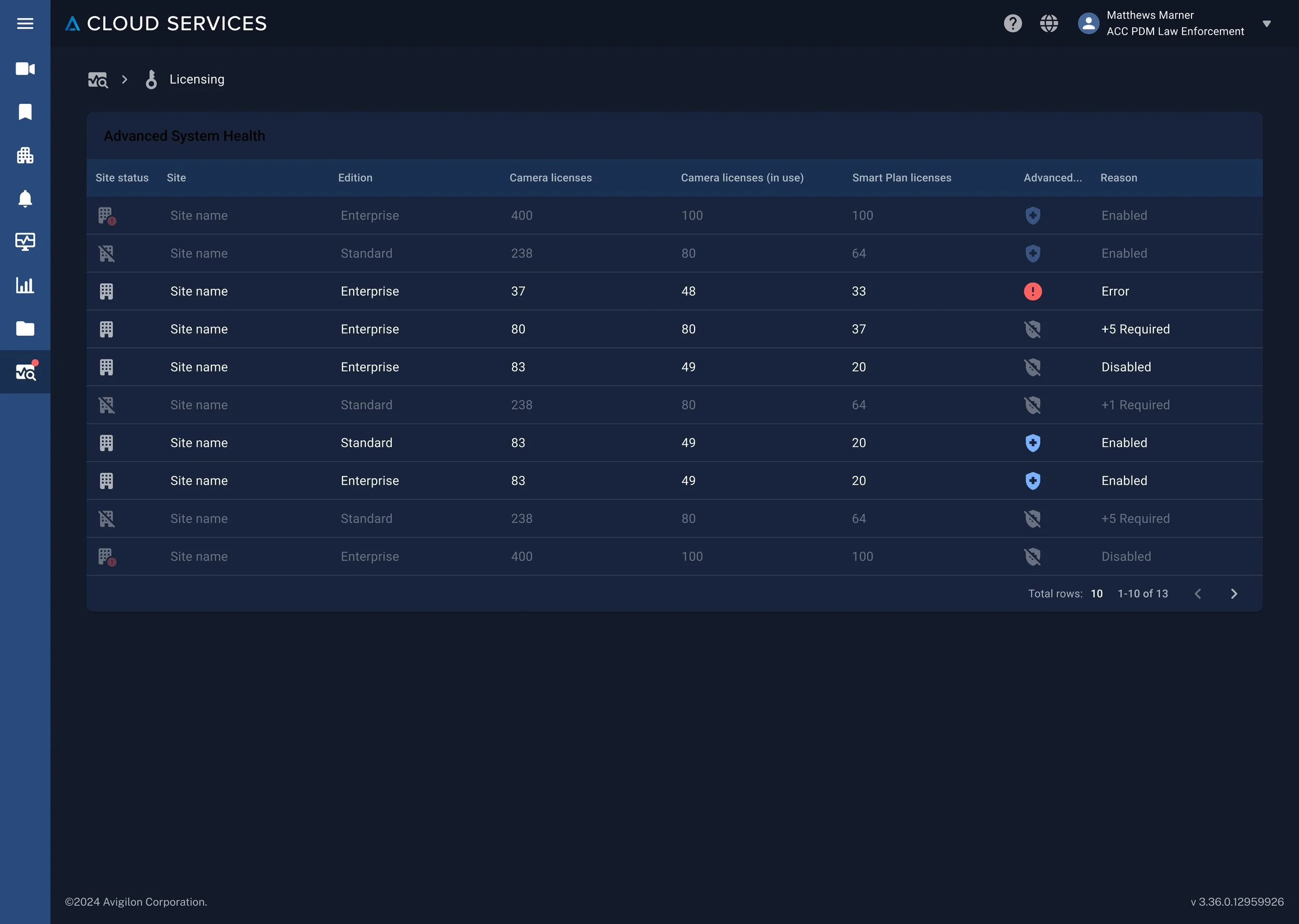Go to the previous table page

coord(1198,593)
